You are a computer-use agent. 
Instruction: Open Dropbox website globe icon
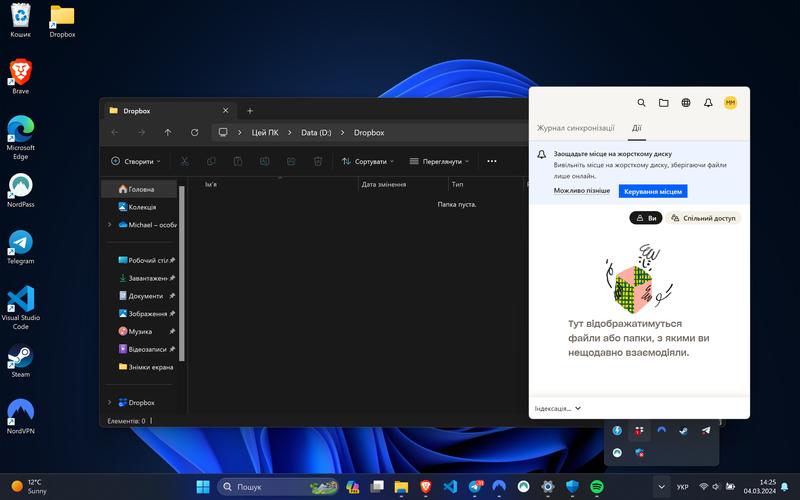tap(686, 103)
